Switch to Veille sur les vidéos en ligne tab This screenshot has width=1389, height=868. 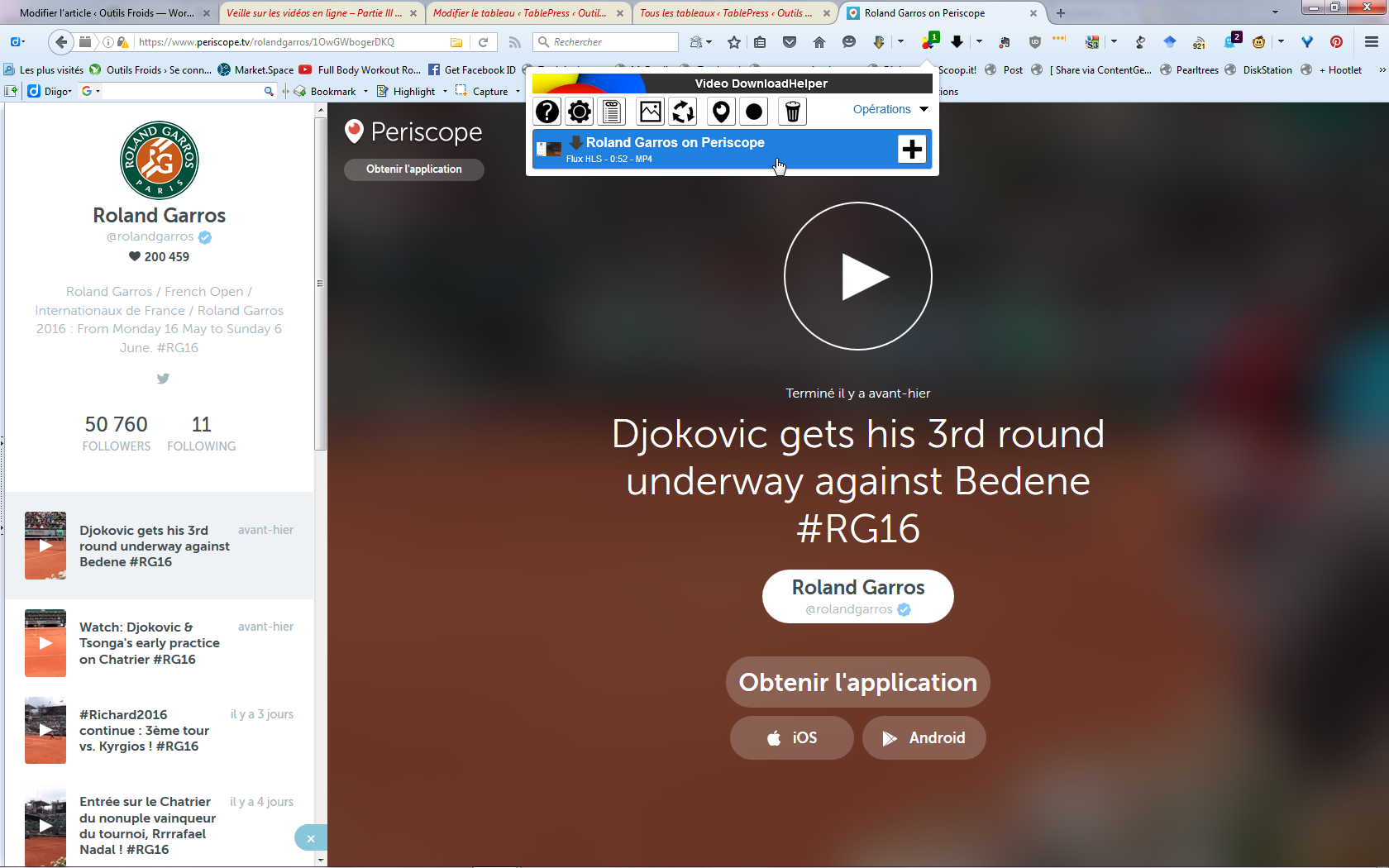coord(315,13)
